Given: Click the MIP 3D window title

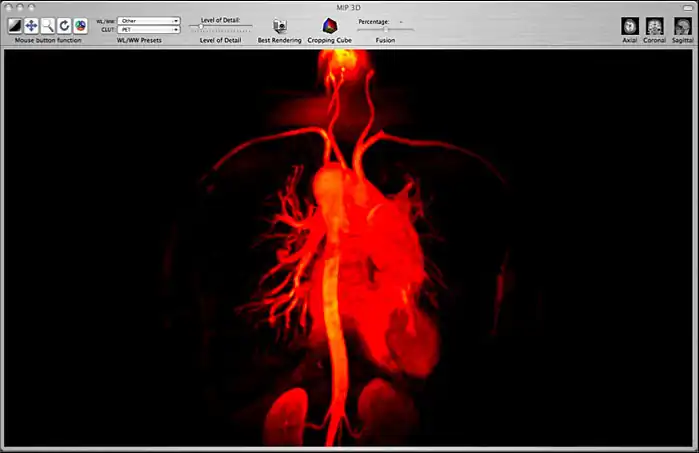Looking at the screenshot, I should [x=349, y=6].
